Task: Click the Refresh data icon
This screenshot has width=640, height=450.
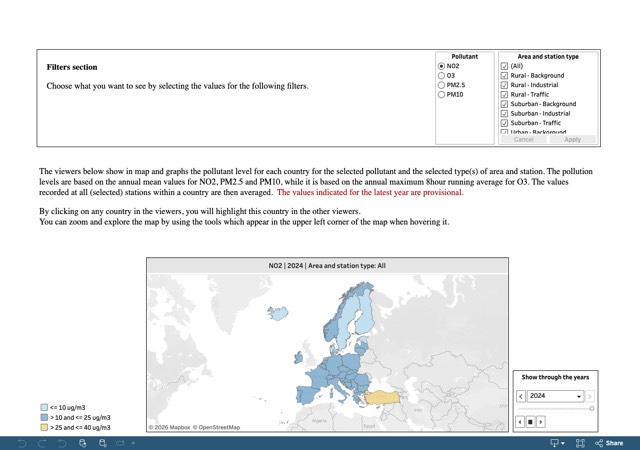Action: click(83, 443)
